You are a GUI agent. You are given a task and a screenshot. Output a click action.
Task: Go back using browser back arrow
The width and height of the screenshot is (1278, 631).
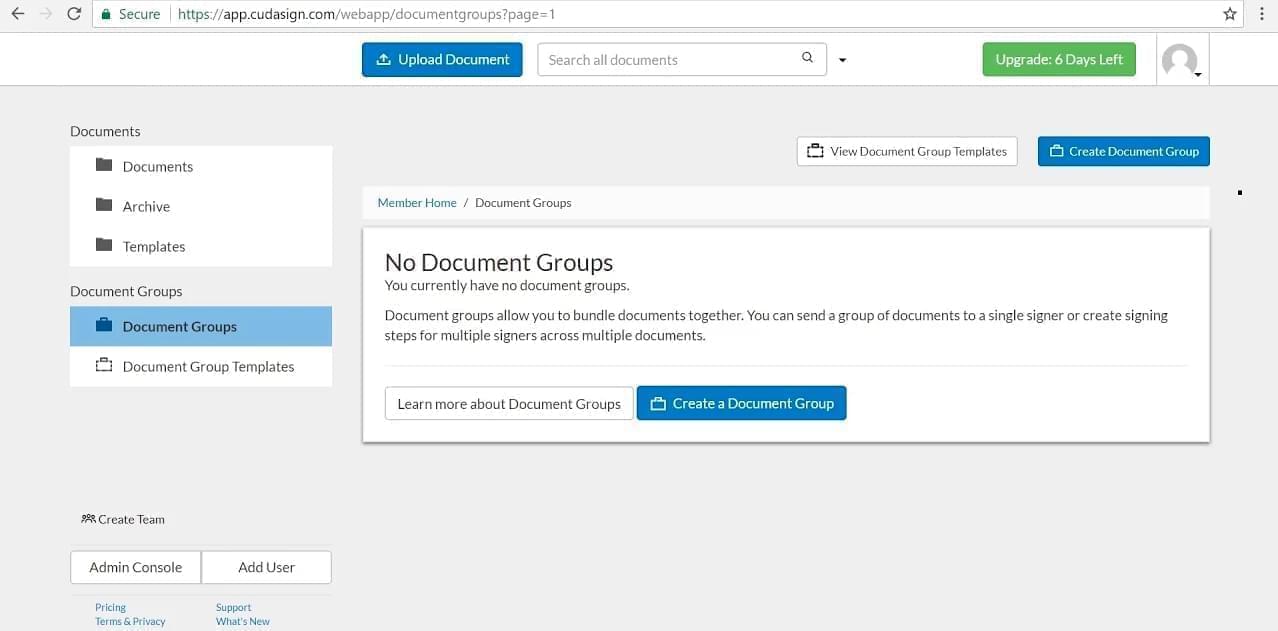(17, 14)
